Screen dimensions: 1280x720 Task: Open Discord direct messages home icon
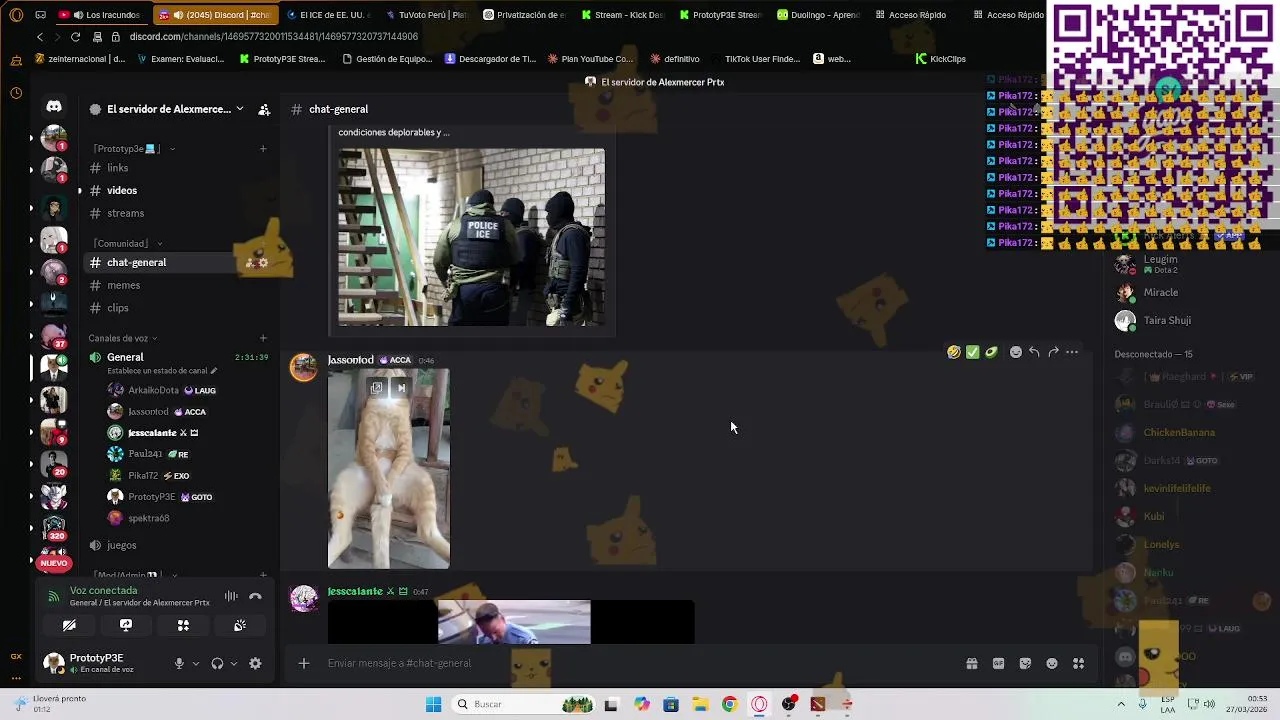(54, 106)
